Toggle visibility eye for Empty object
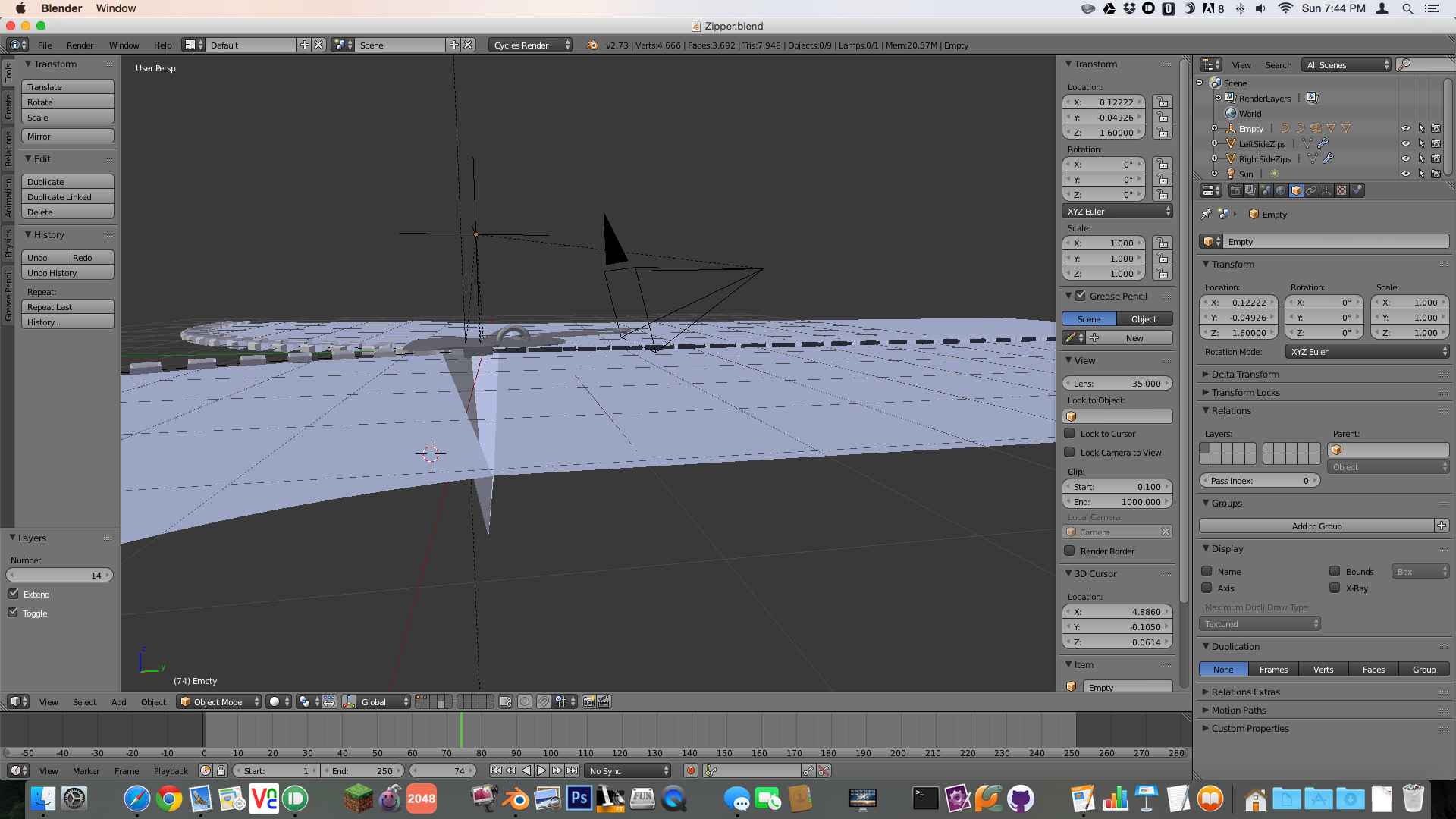Screen dimensions: 1456x819 click(x=1405, y=129)
